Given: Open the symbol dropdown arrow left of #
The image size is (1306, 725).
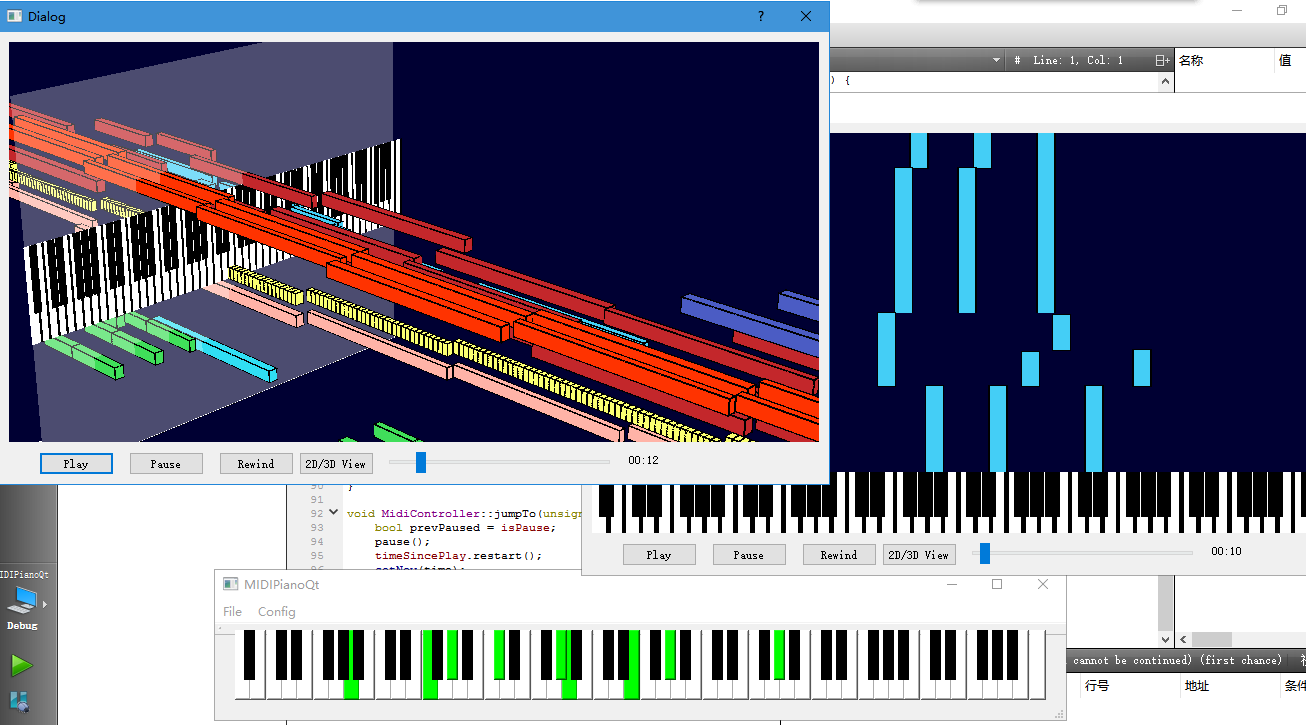Looking at the screenshot, I should point(996,60).
